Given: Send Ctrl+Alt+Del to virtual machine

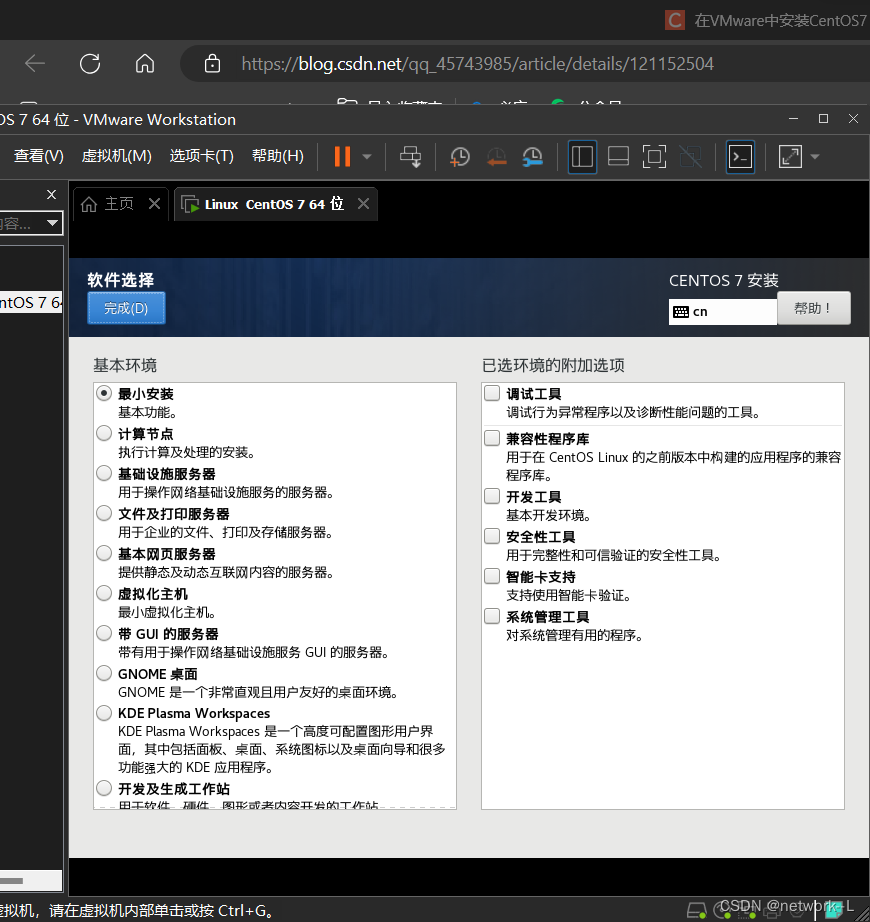Looking at the screenshot, I should tap(410, 156).
